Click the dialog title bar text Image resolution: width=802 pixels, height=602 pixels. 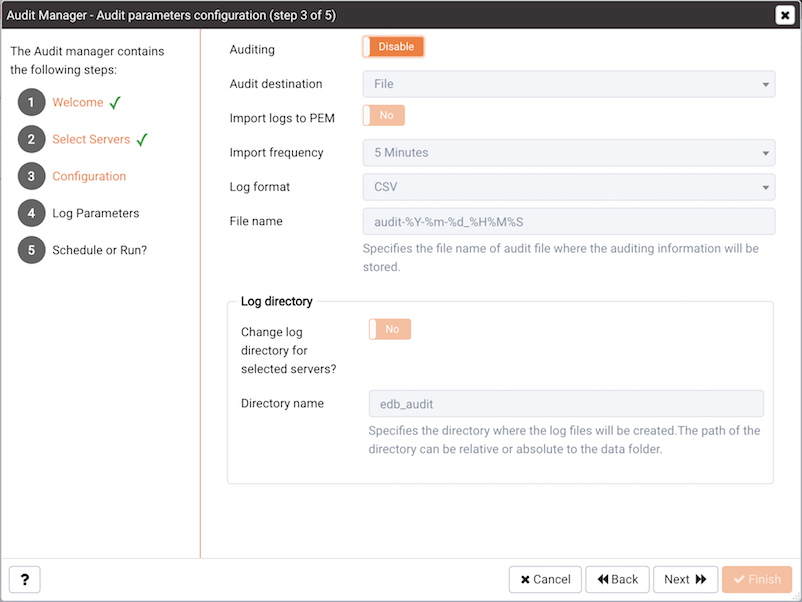171,15
